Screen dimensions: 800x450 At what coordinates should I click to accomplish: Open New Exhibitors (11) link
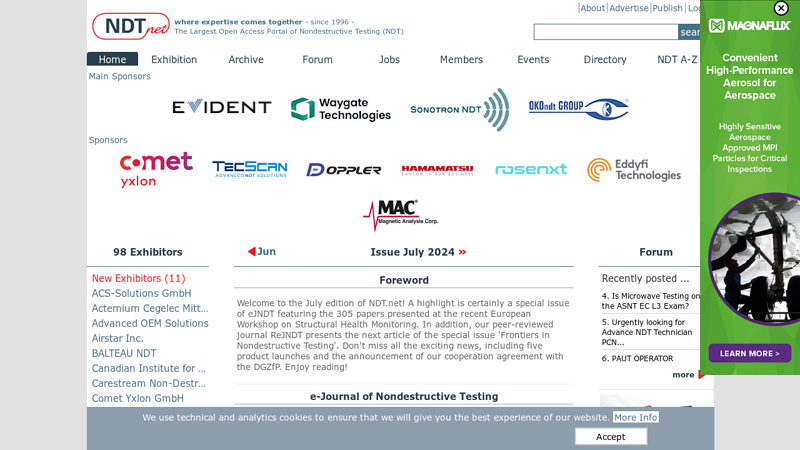(x=138, y=278)
